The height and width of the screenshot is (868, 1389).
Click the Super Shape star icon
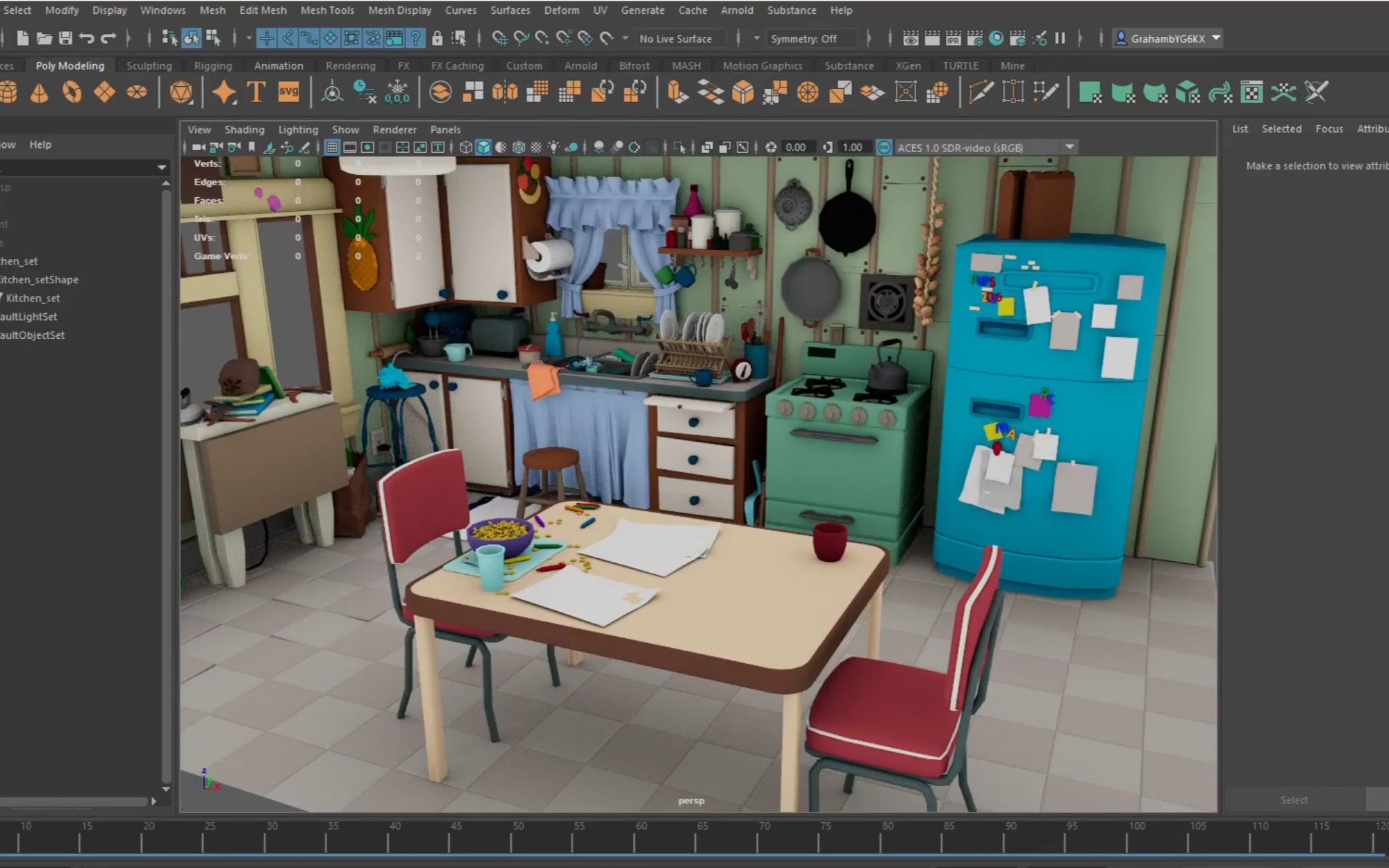pyautogui.click(x=224, y=92)
